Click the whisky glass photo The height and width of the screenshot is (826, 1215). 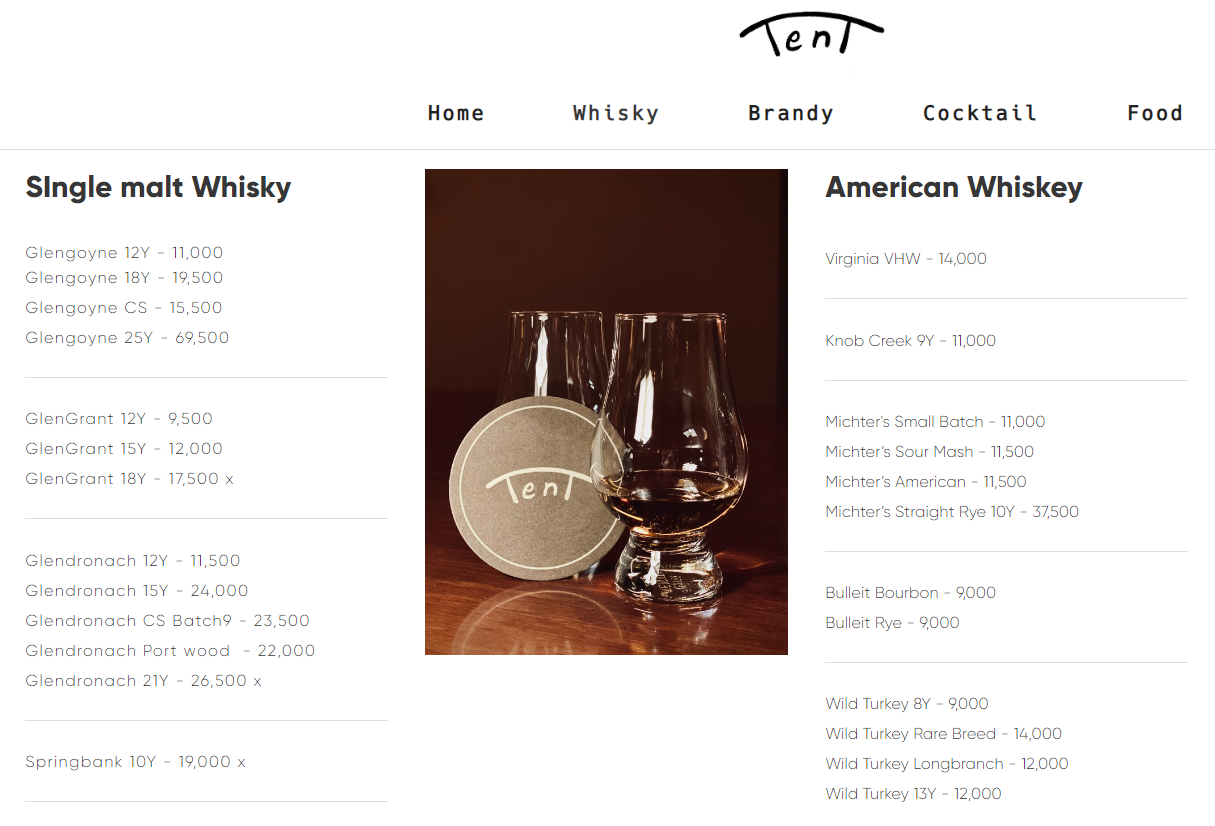606,412
